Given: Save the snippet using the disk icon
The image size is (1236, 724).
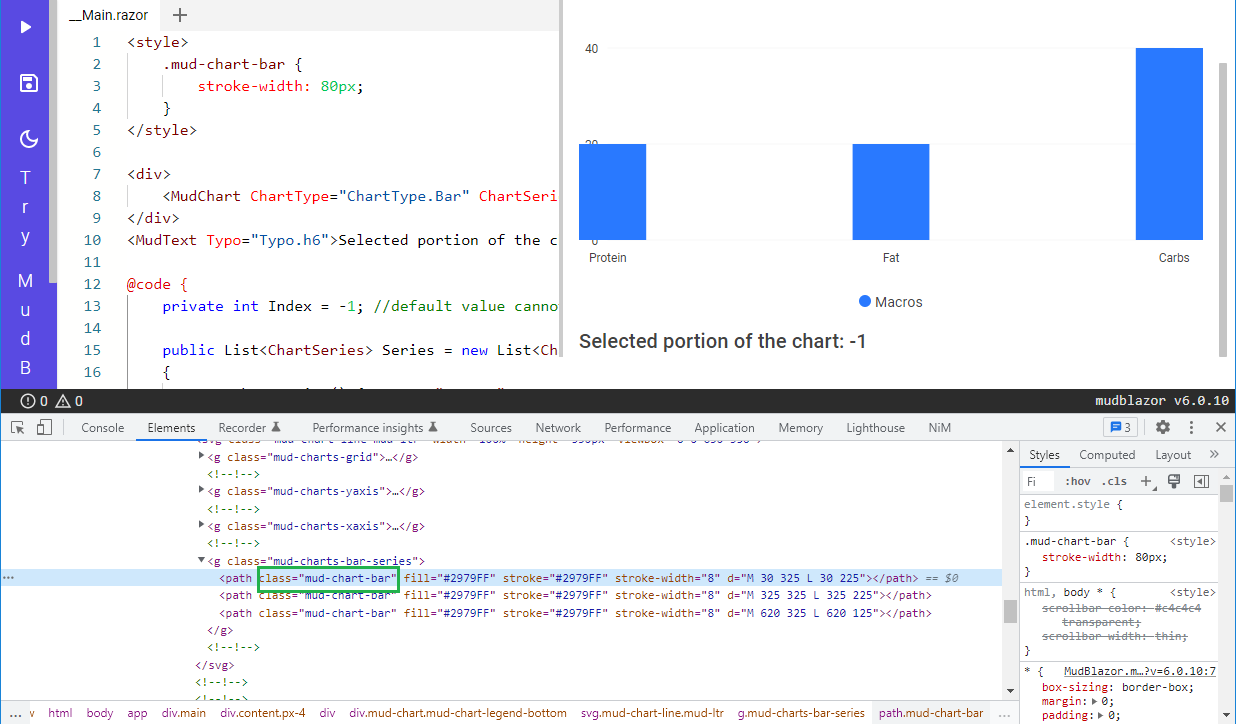Looking at the screenshot, I should (x=25, y=83).
